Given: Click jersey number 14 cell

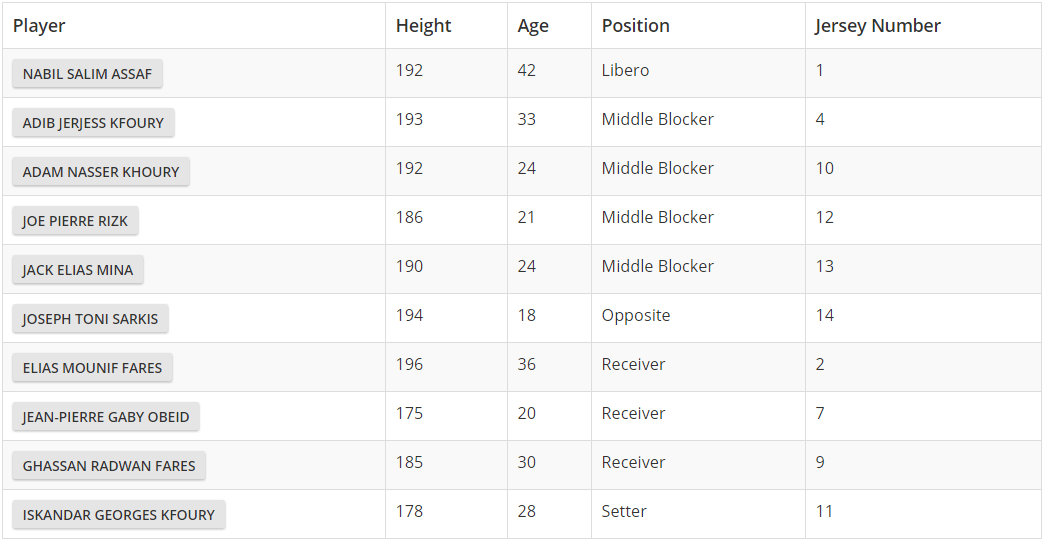Looking at the screenshot, I should 824,316.
